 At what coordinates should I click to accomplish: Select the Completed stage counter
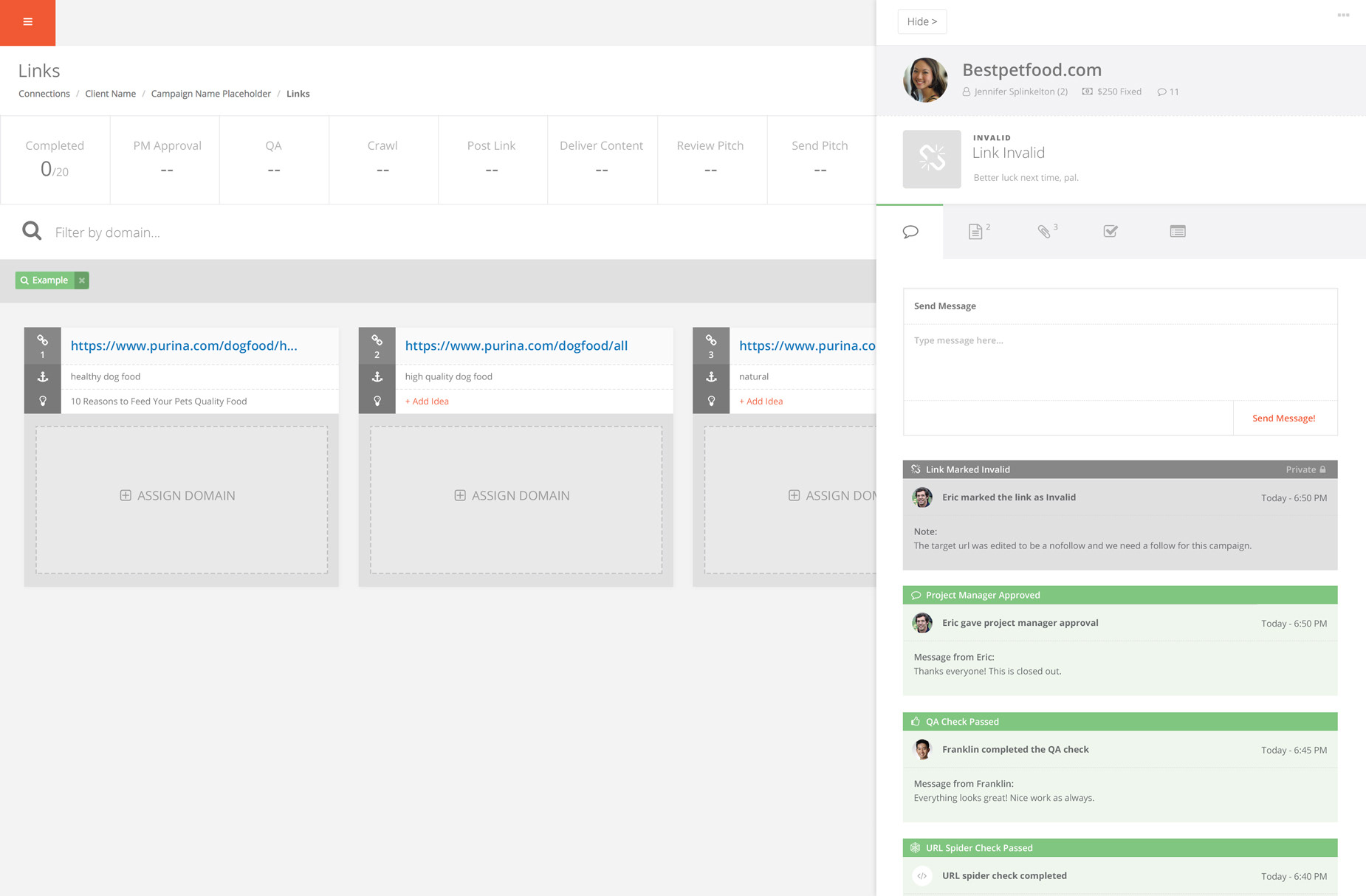pyautogui.click(x=55, y=159)
